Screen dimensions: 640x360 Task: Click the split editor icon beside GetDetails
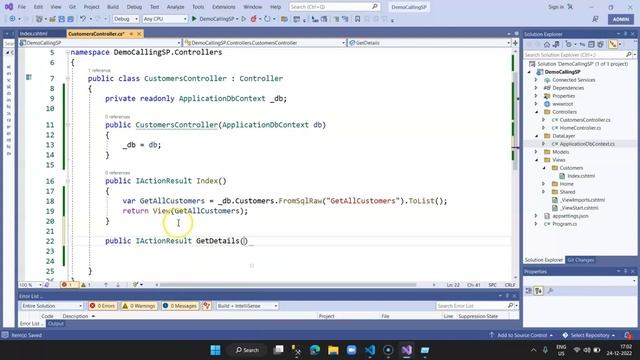(515, 42)
